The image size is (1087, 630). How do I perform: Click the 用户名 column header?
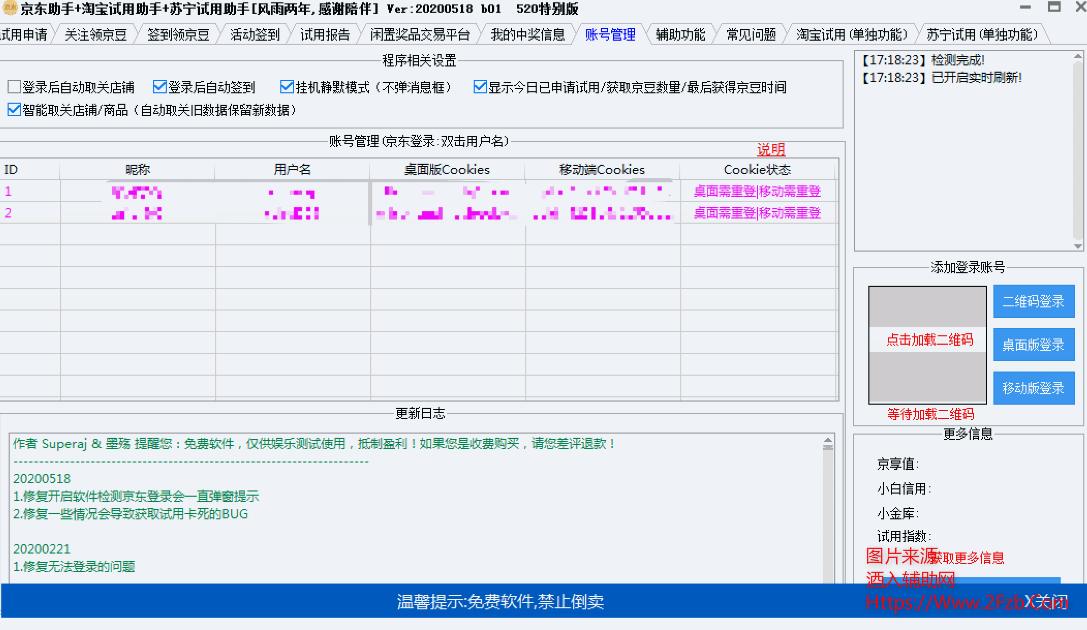(x=292, y=170)
